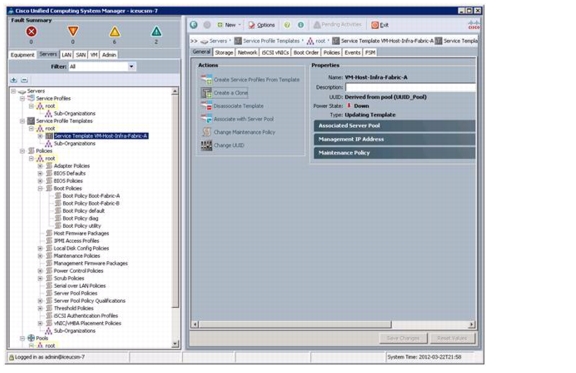This screenshot has width=576, height=373.
Task: Expand the Local Disk Config Policies node
Action: (40, 248)
